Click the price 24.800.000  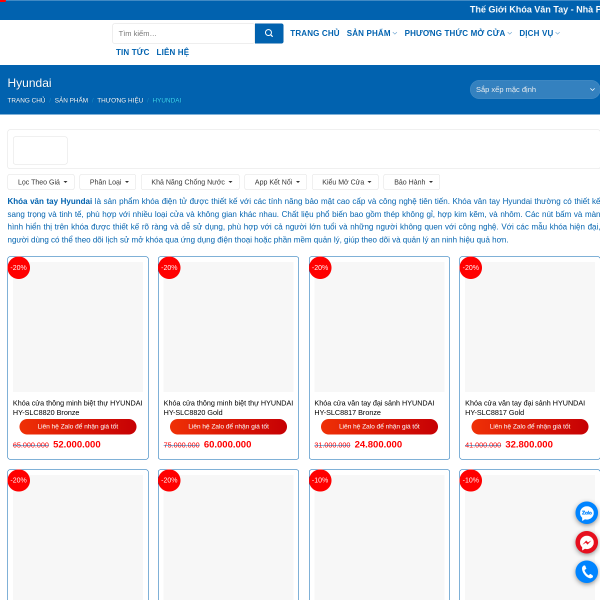click(x=378, y=444)
